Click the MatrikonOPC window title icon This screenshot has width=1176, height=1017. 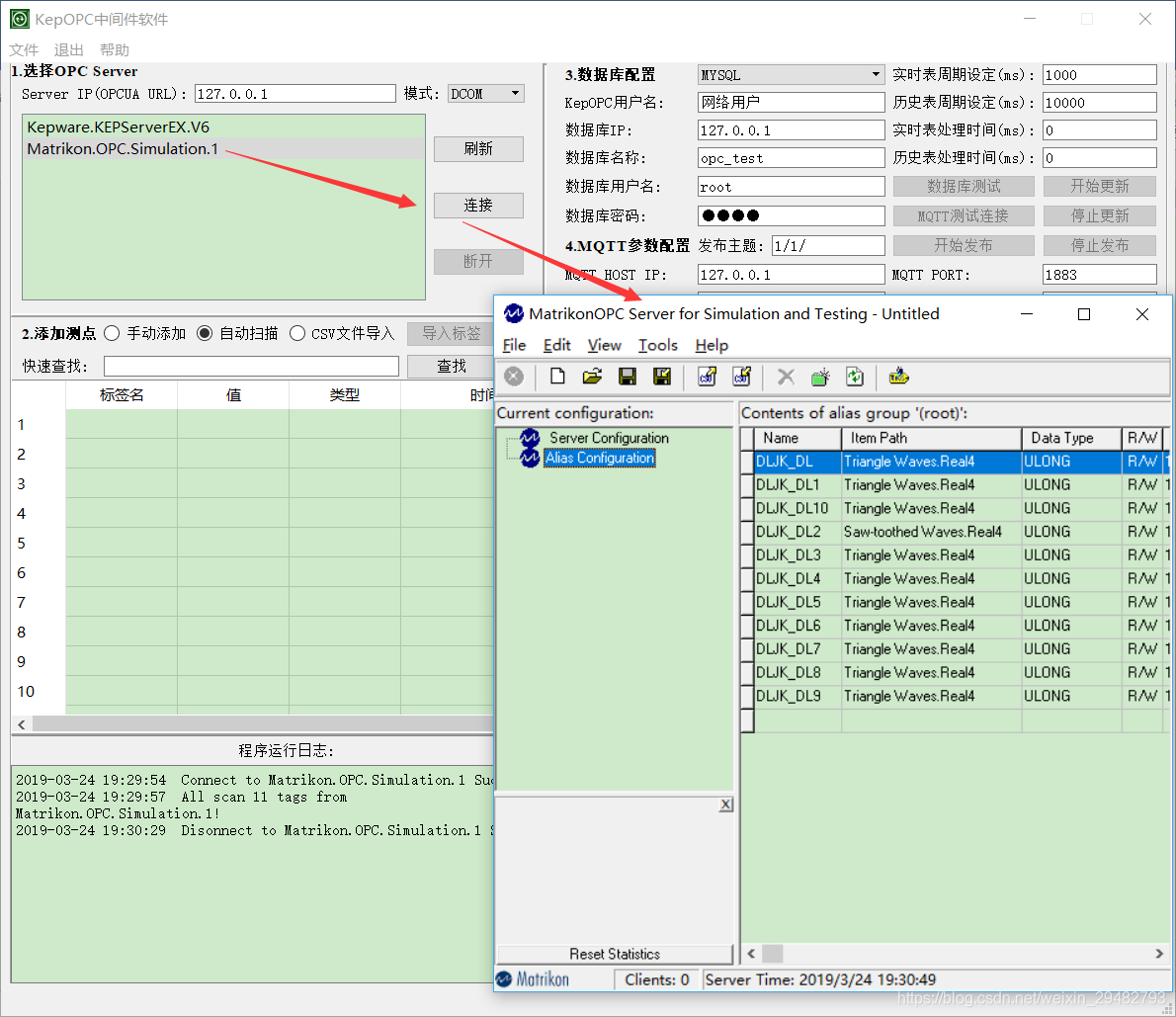514,313
